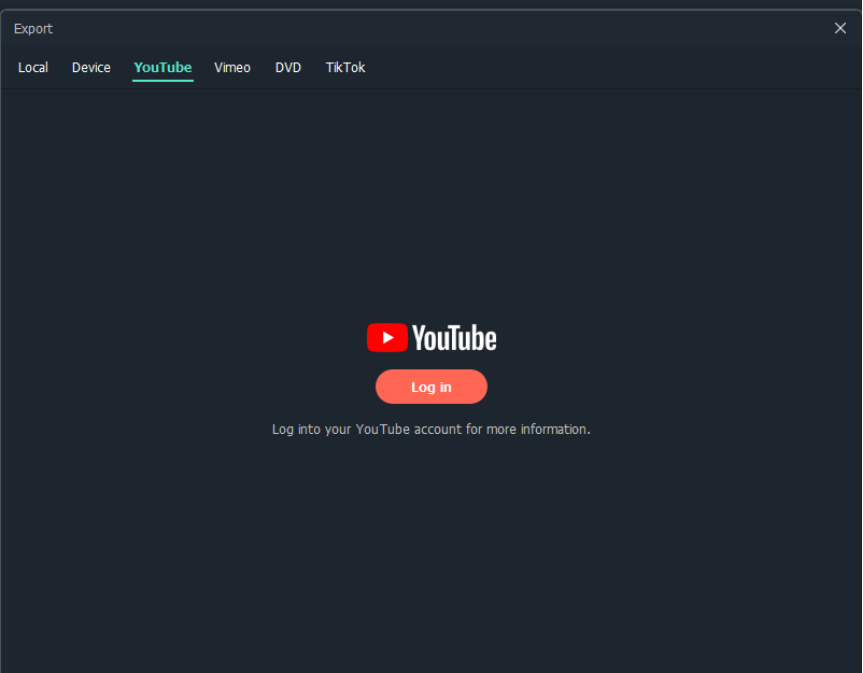
Task: Click the Log in button
Action: pyautogui.click(x=432, y=387)
